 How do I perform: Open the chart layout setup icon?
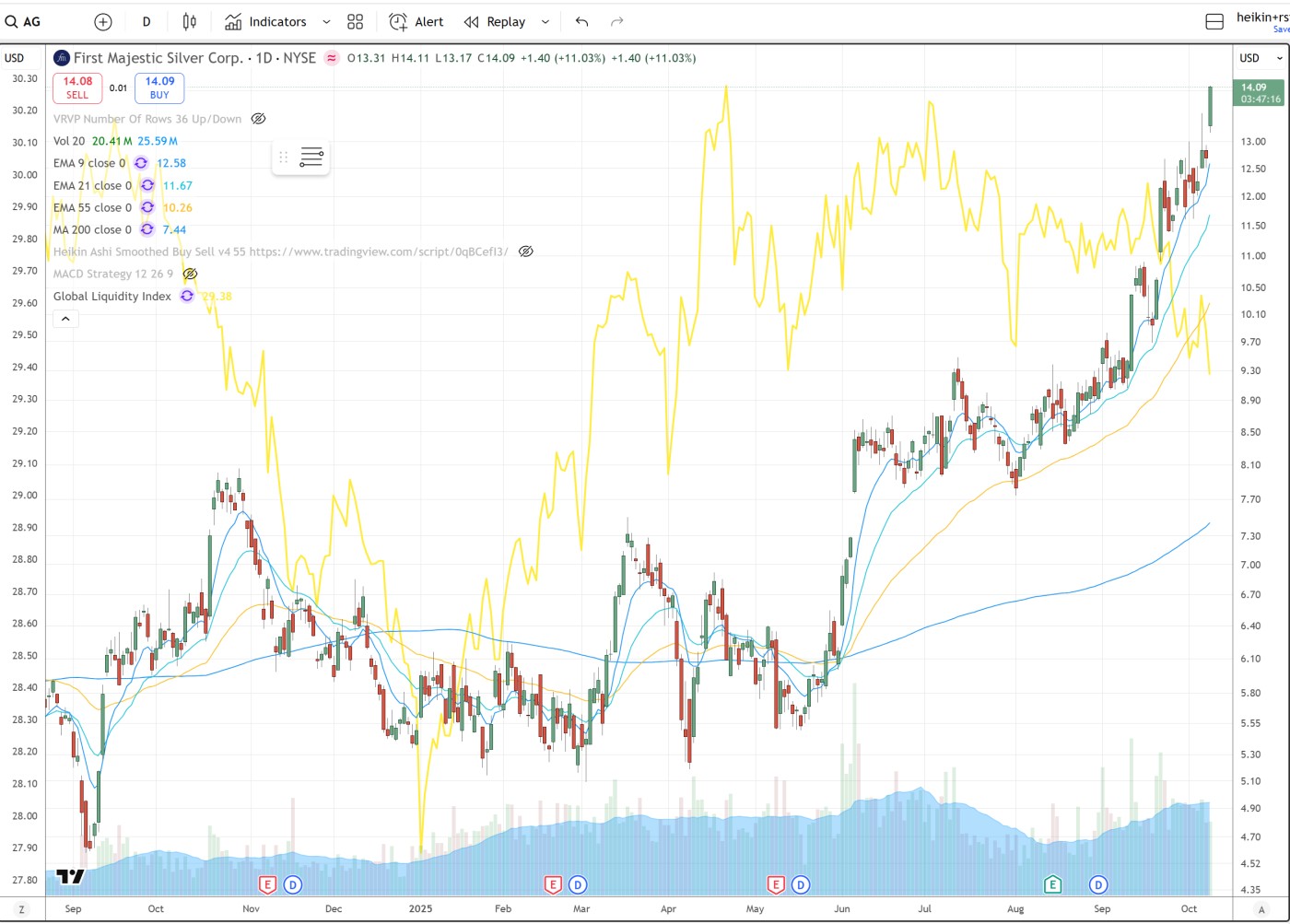point(1214,22)
